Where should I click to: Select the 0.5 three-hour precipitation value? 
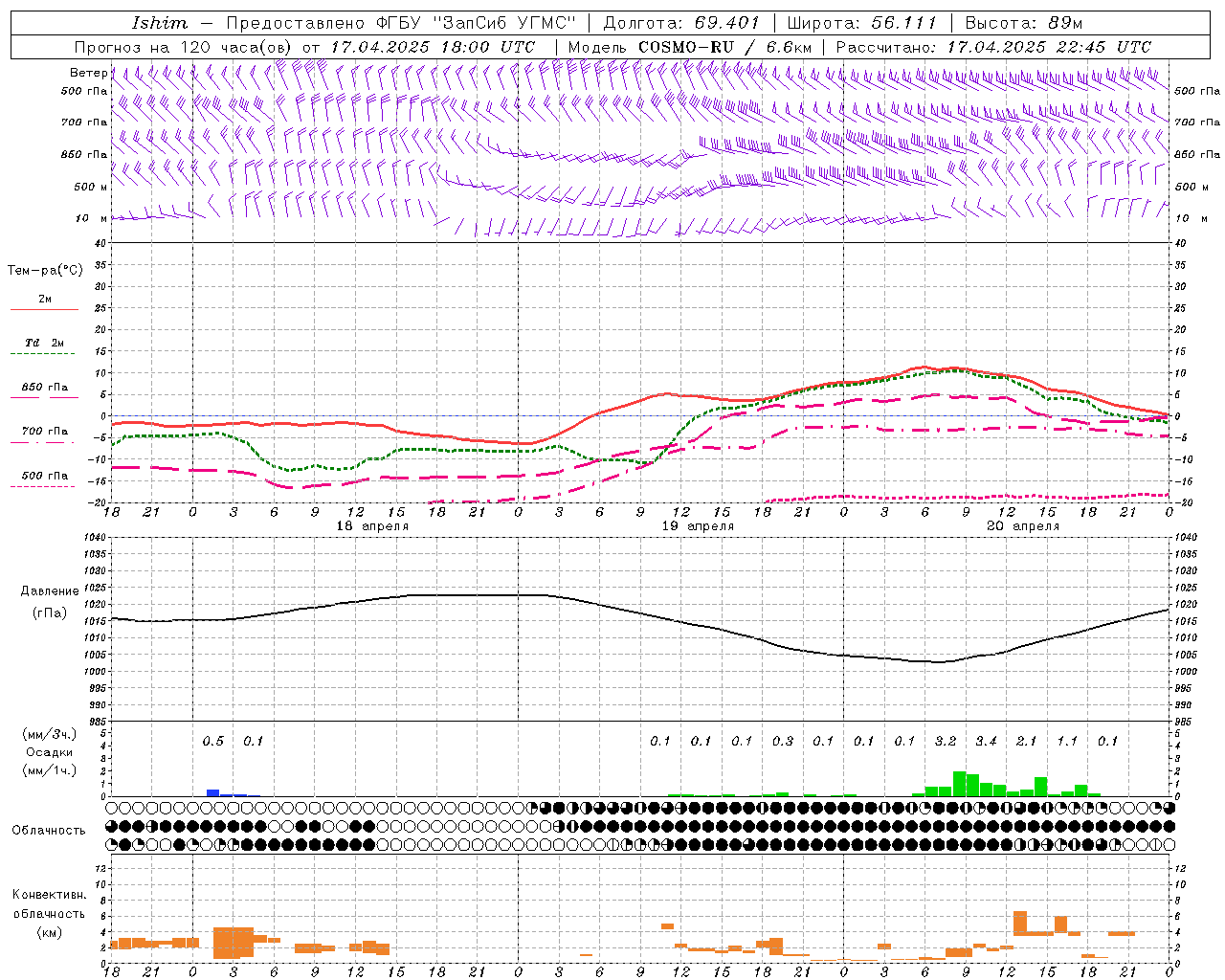pyautogui.click(x=212, y=742)
